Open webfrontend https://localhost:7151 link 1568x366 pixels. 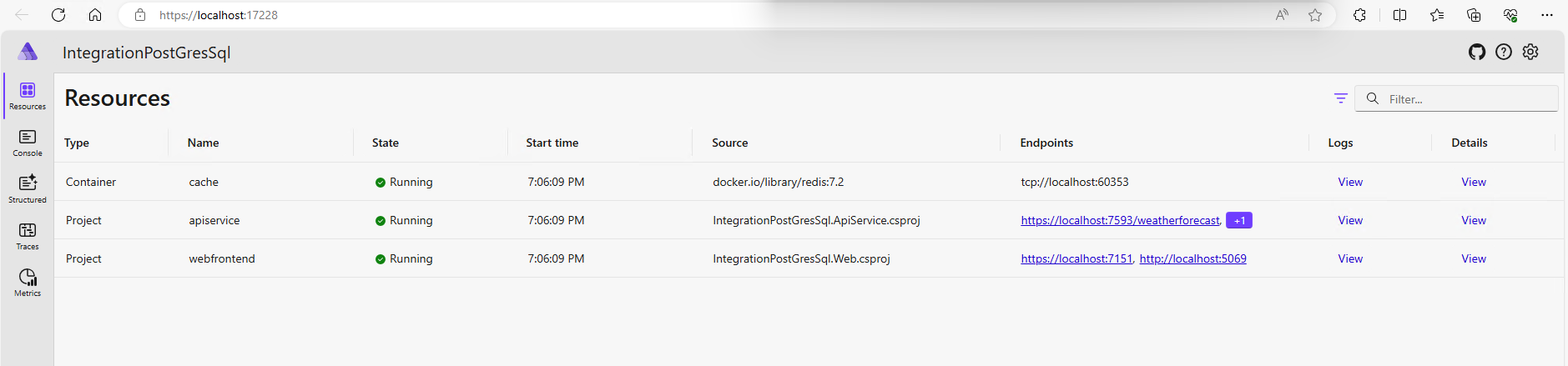tap(1076, 259)
